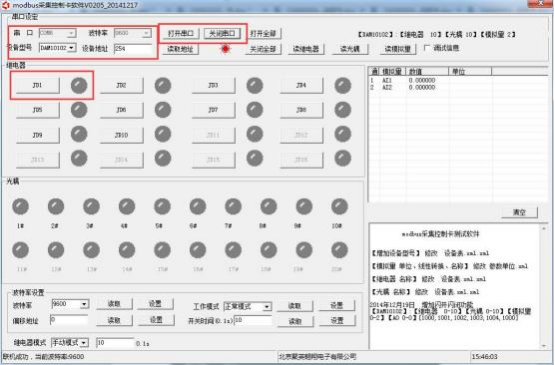Viewport: 555px width, 365px height.
Task: Click the 1# optocoupler indicator
Action: tap(21, 206)
